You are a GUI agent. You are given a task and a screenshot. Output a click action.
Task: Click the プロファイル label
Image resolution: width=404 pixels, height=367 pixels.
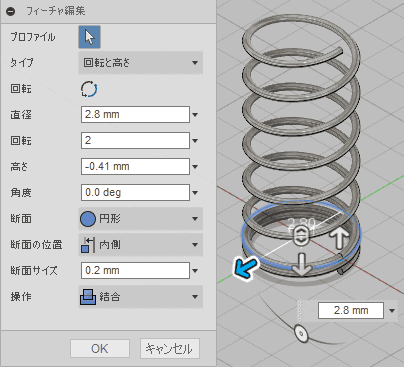[x=33, y=37]
